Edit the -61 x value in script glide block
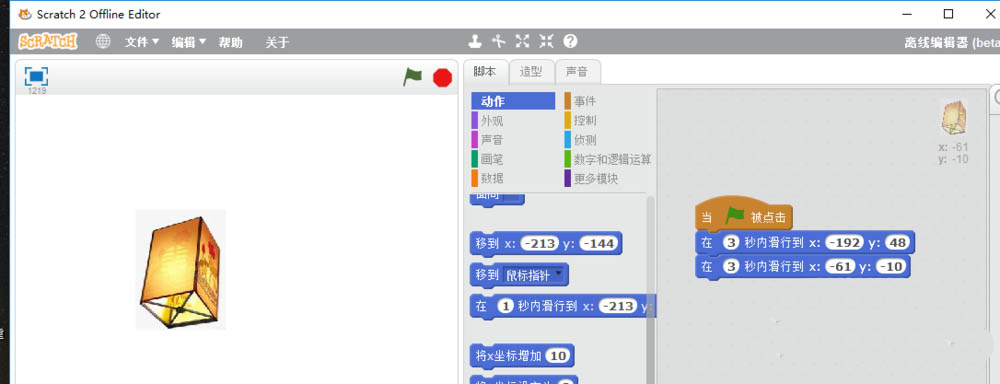This screenshot has height=384, width=1000. [841, 267]
